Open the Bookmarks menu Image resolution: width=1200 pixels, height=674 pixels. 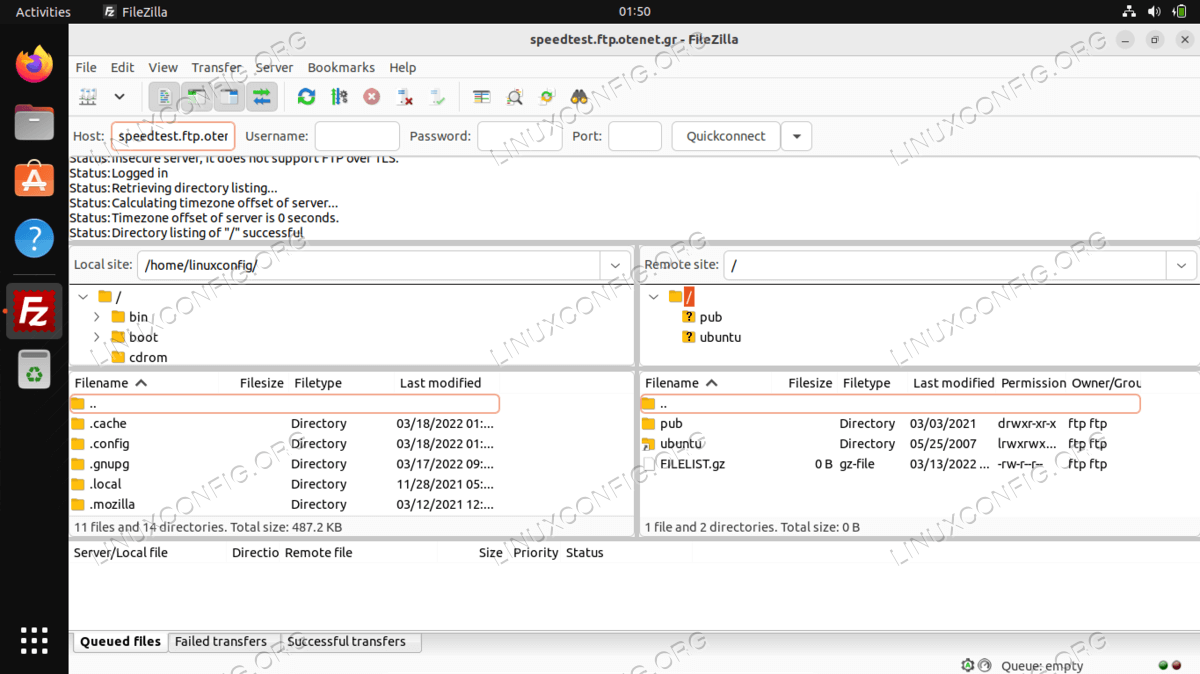coord(341,67)
